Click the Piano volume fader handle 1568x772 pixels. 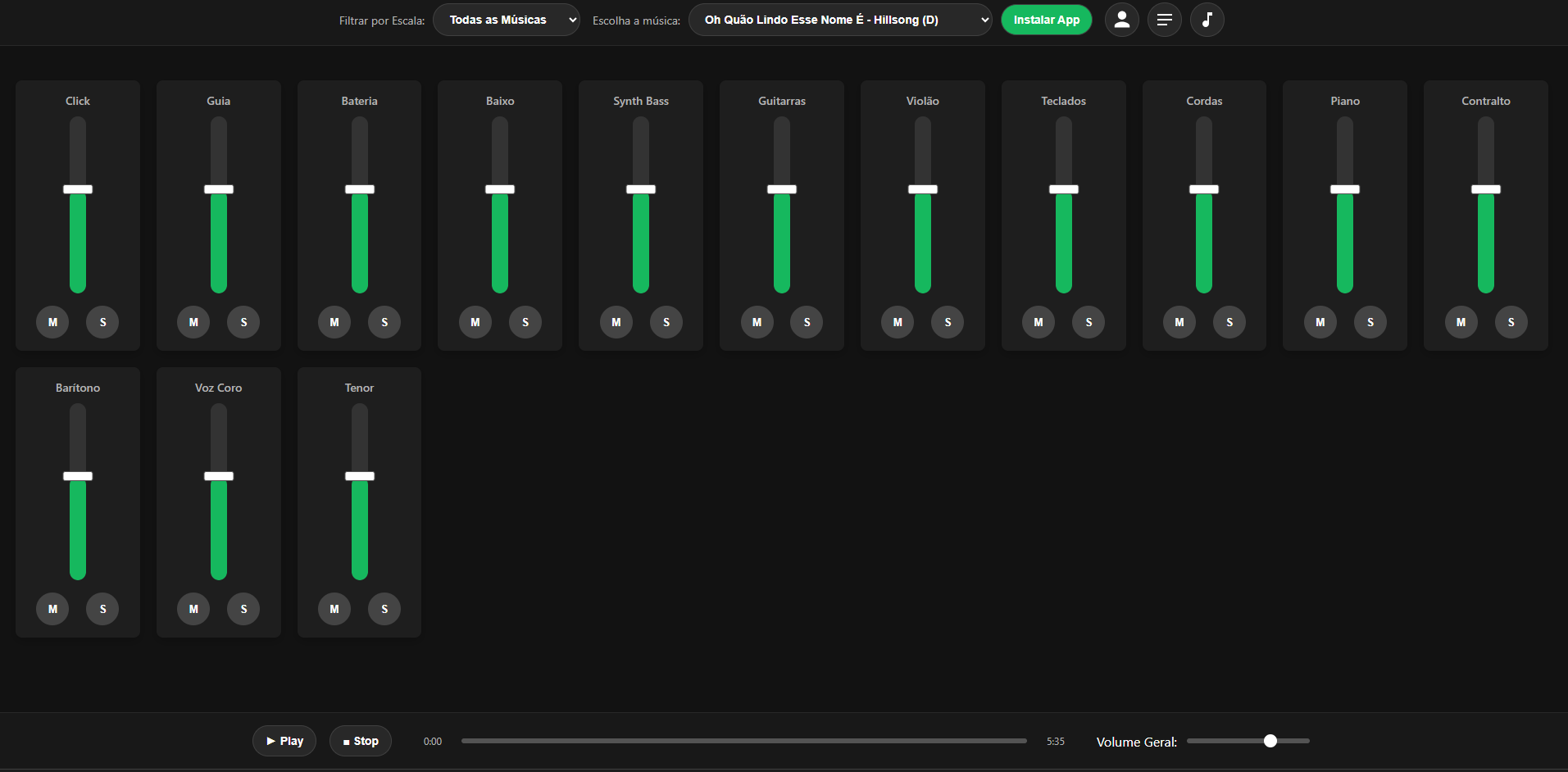(x=1345, y=189)
